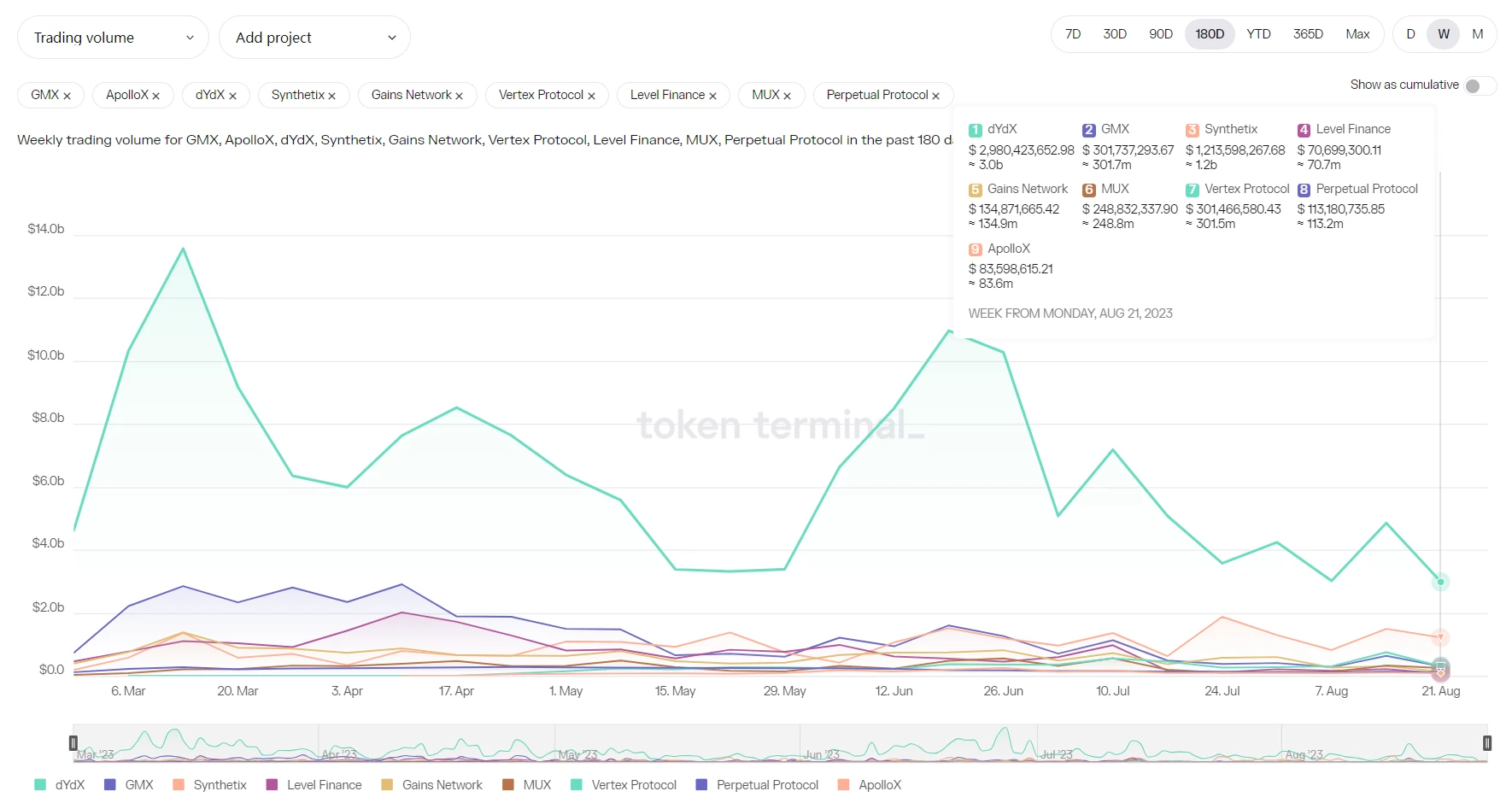Image resolution: width=1512 pixels, height=803 pixels.
Task: Select the 30D time range
Action: pyautogui.click(x=1115, y=34)
